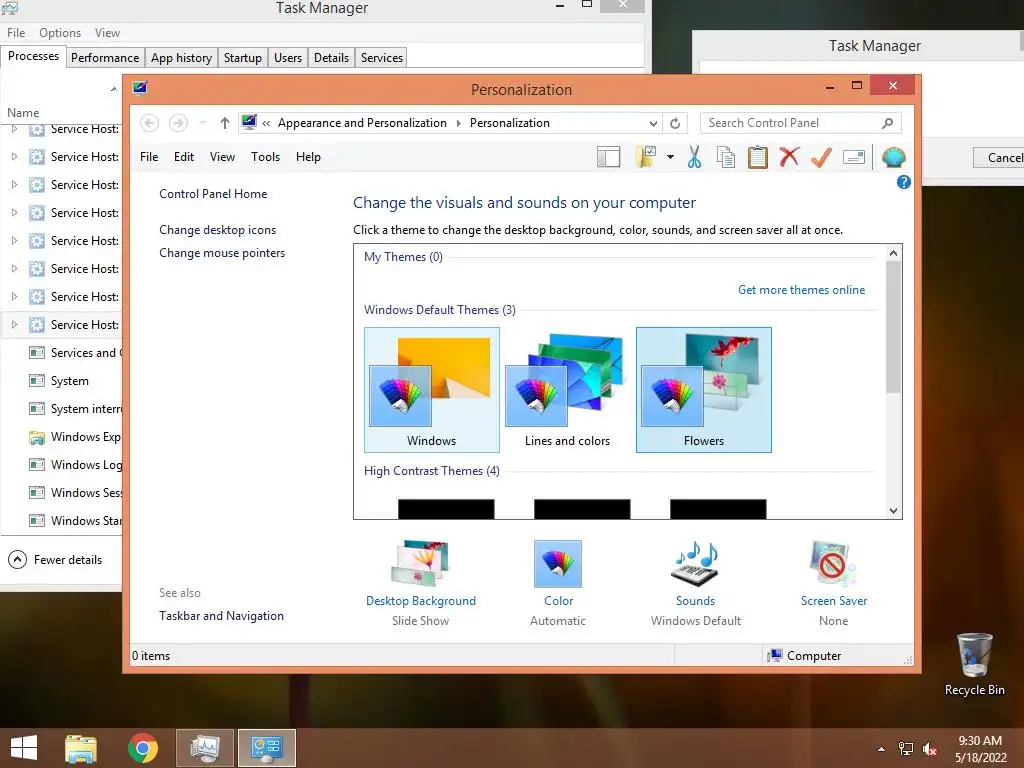This screenshot has width=1024, height=768.
Task: Go to Control Panel Home
Action: point(213,194)
